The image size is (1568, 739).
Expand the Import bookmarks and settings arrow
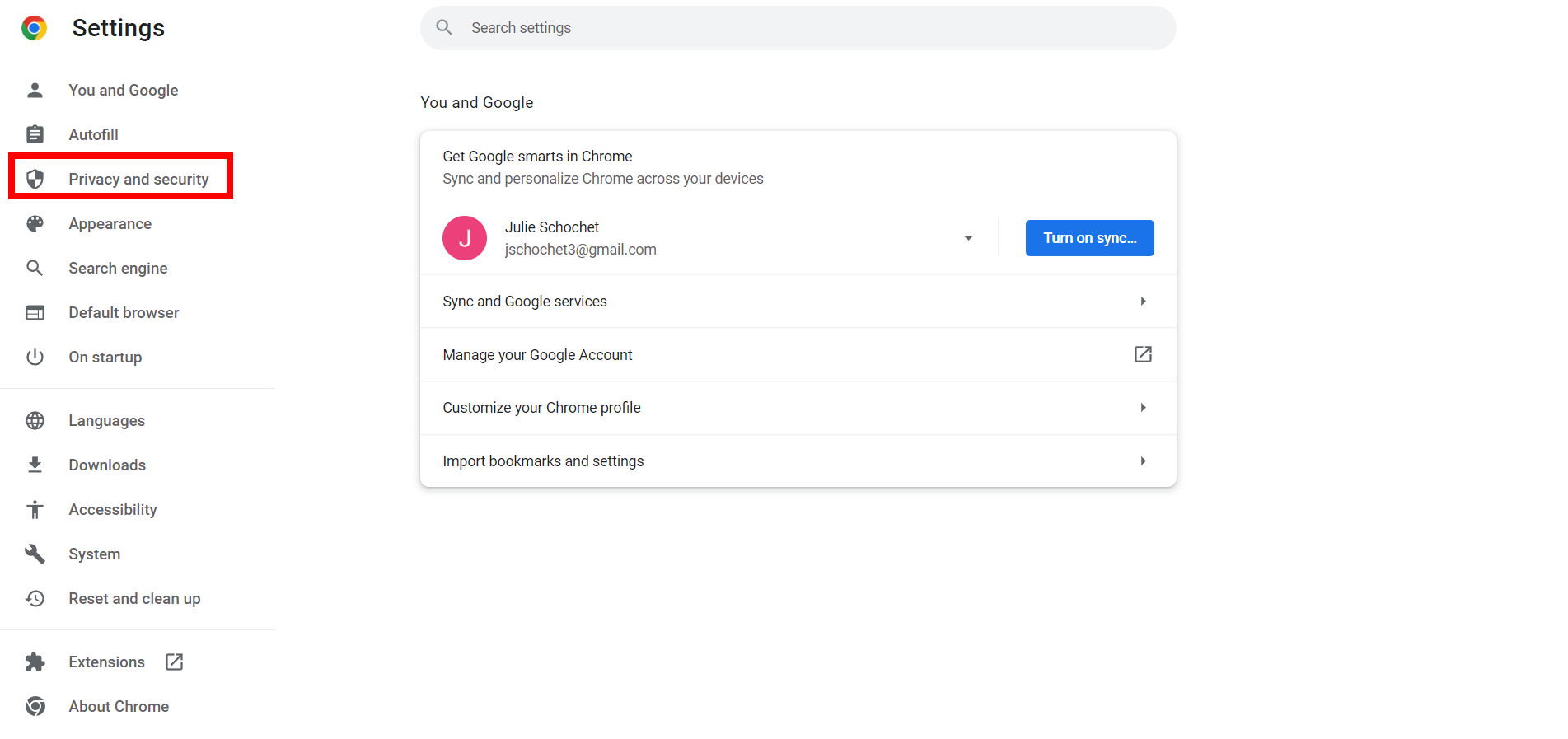click(x=1143, y=461)
